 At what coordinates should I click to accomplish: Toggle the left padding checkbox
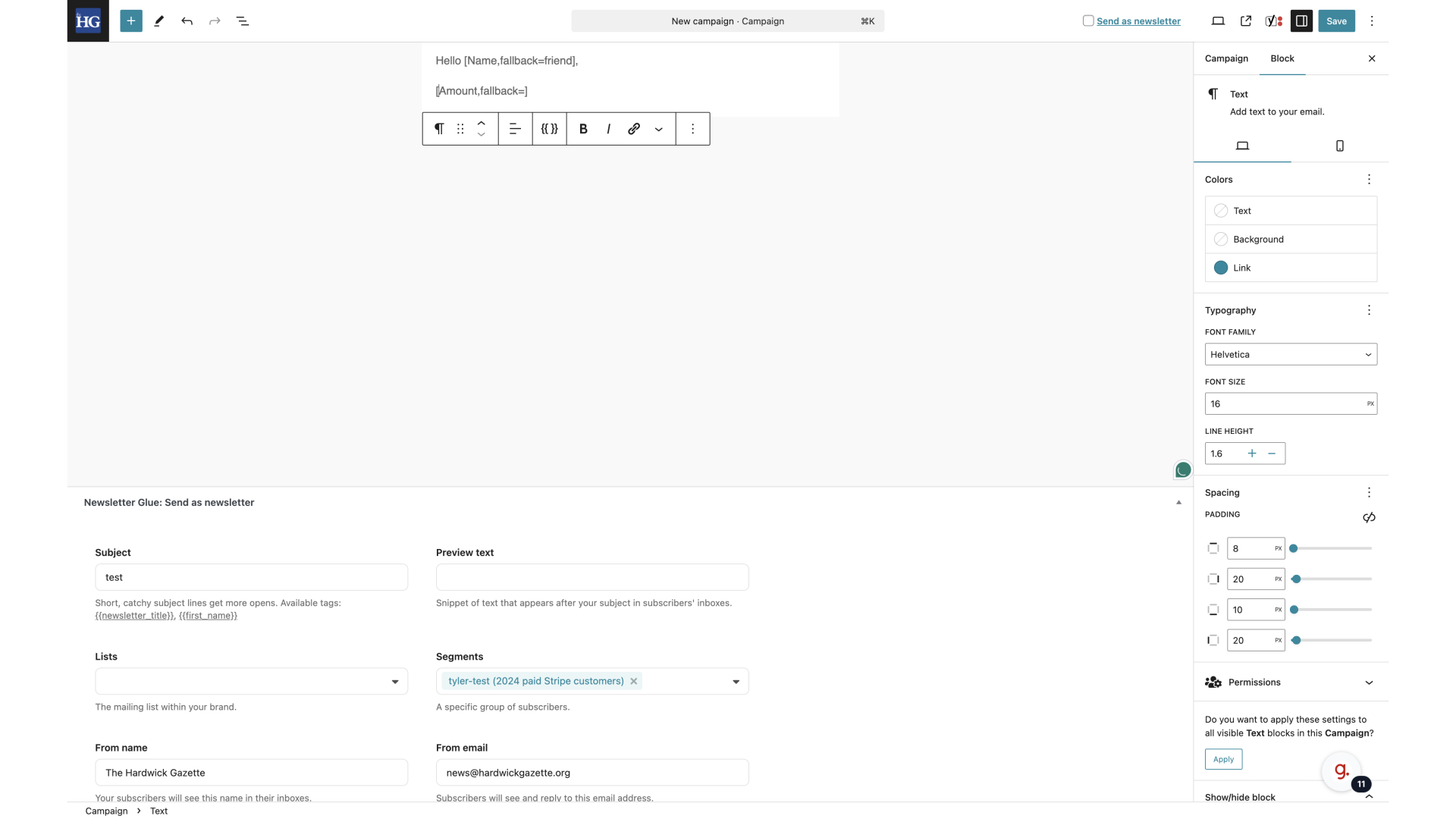[1214, 640]
